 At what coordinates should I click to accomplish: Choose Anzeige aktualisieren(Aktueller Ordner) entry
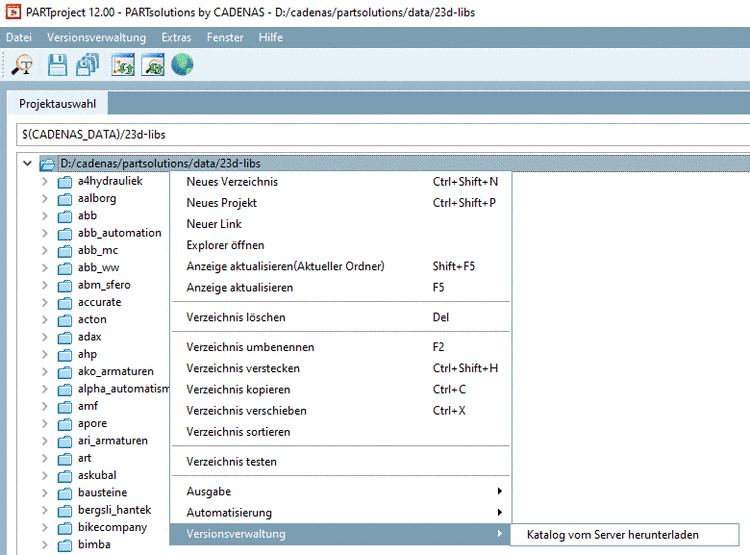tap(341, 266)
